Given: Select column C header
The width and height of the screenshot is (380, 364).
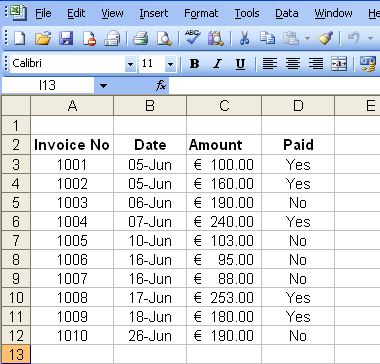Looking at the screenshot, I should pos(224,106).
